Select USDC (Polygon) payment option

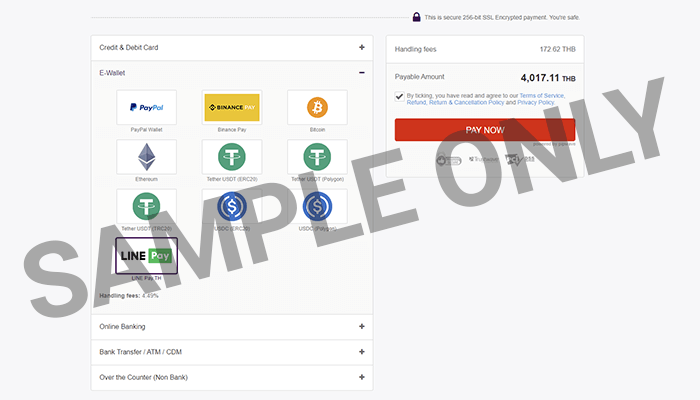(x=317, y=206)
